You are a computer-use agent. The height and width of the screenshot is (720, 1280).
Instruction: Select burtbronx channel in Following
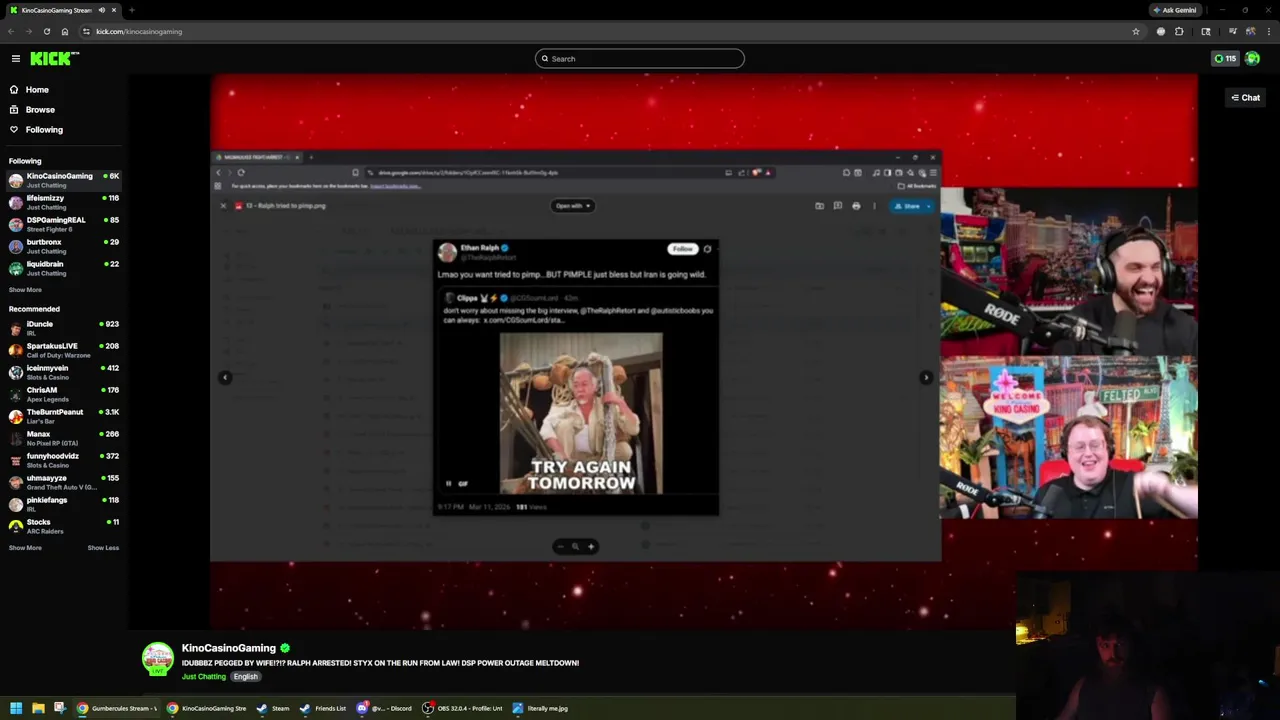coord(63,246)
